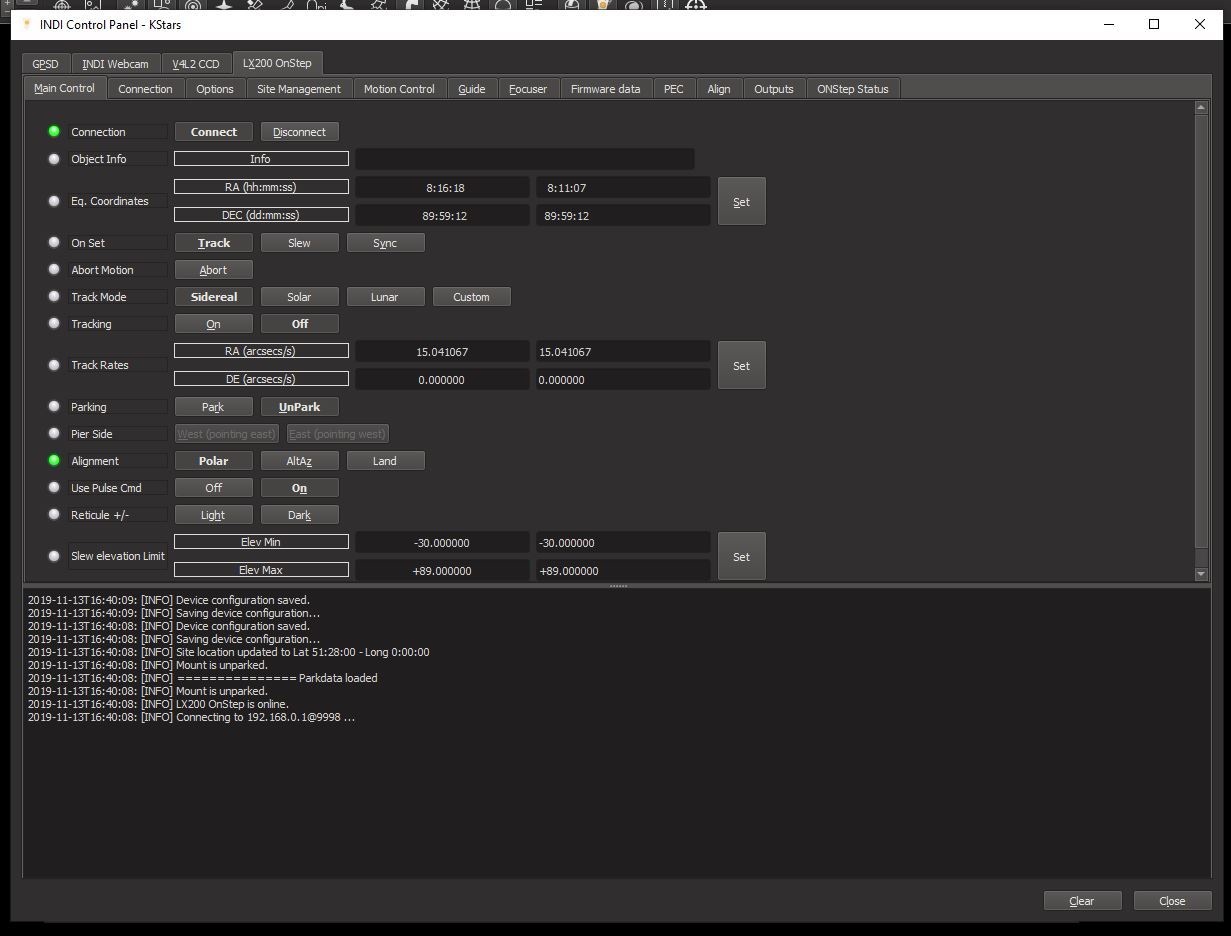Edit the Elev Max input field
1231x936 pixels.
[x=623, y=571]
